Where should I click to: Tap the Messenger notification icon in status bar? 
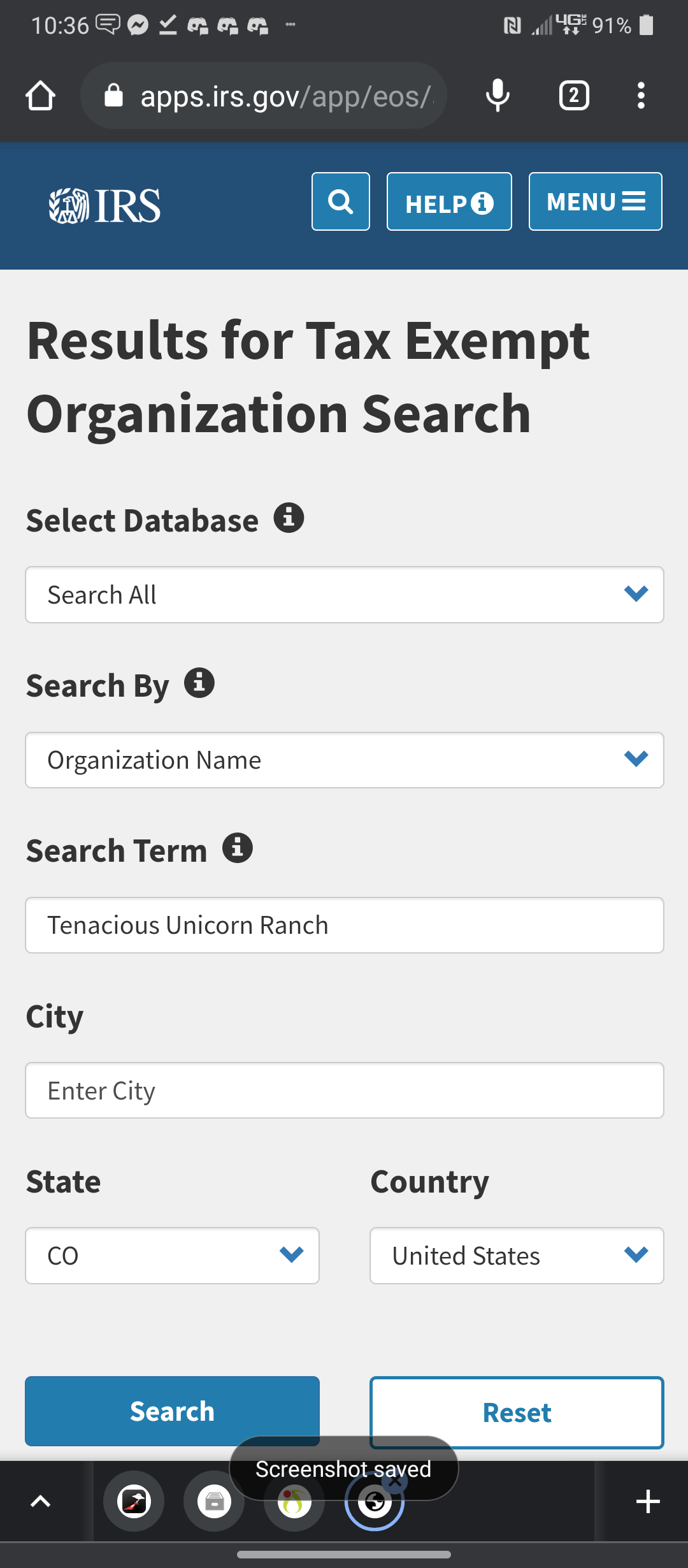pos(138,25)
